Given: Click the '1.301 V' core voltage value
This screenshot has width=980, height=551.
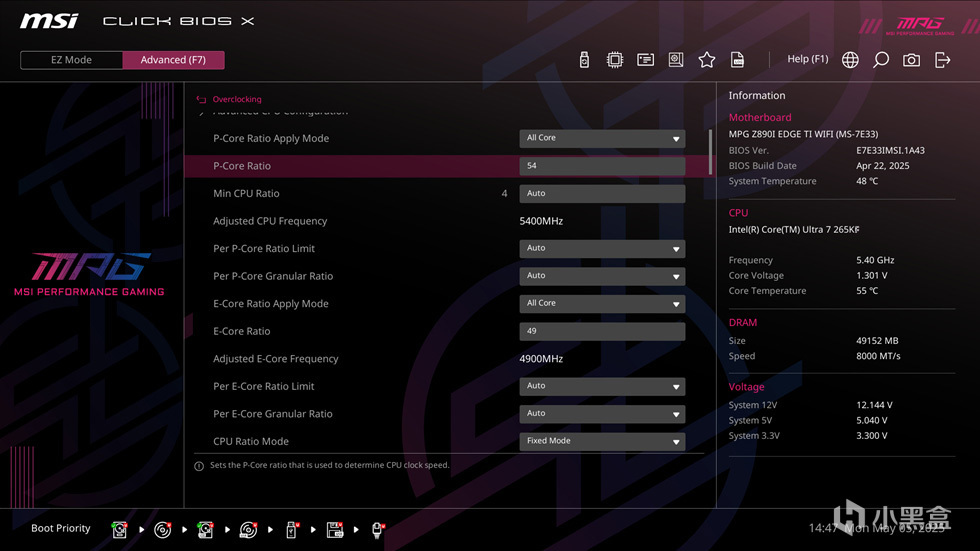Looking at the screenshot, I should click(871, 275).
